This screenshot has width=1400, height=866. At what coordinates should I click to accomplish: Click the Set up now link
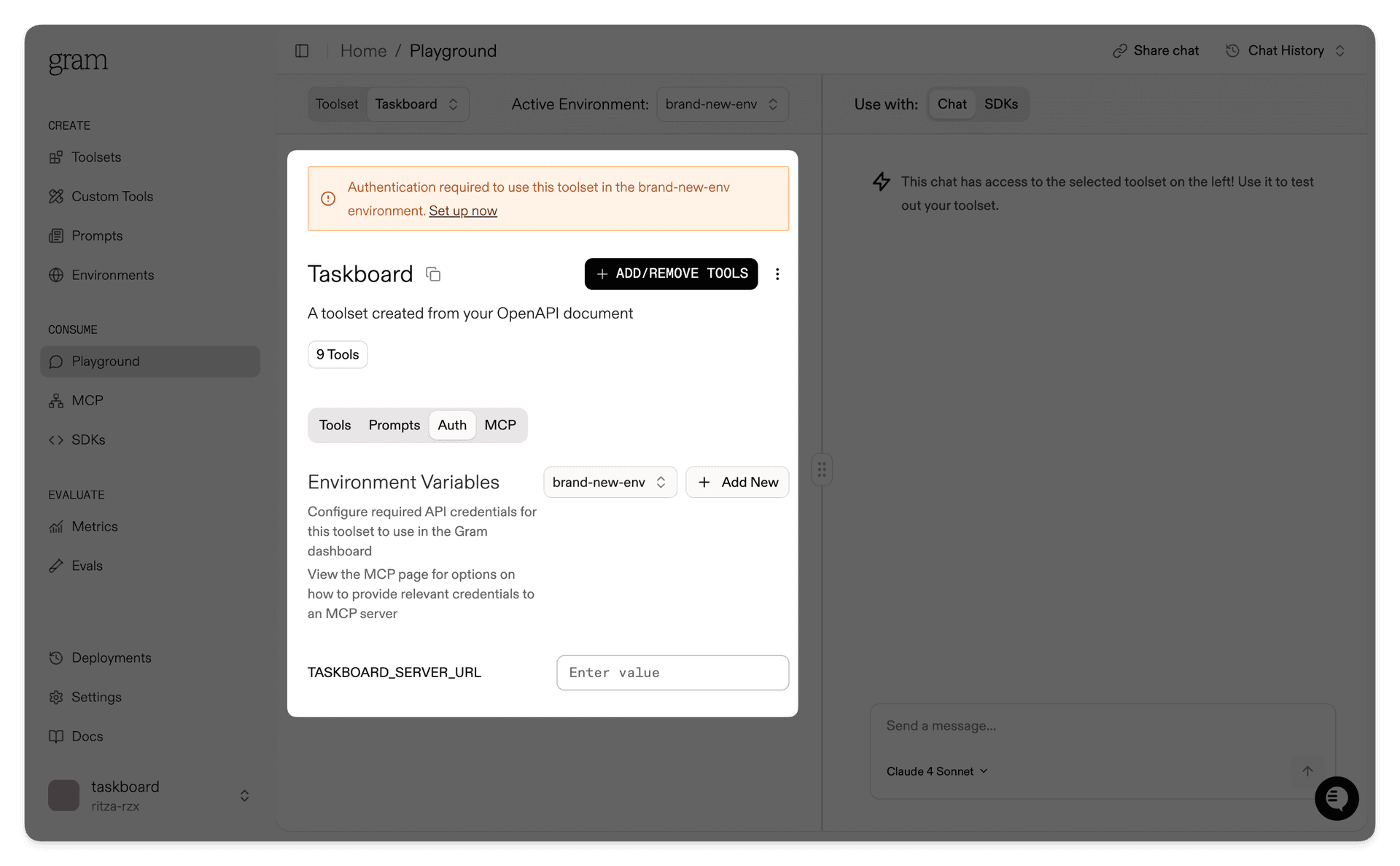[x=462, y=211]
